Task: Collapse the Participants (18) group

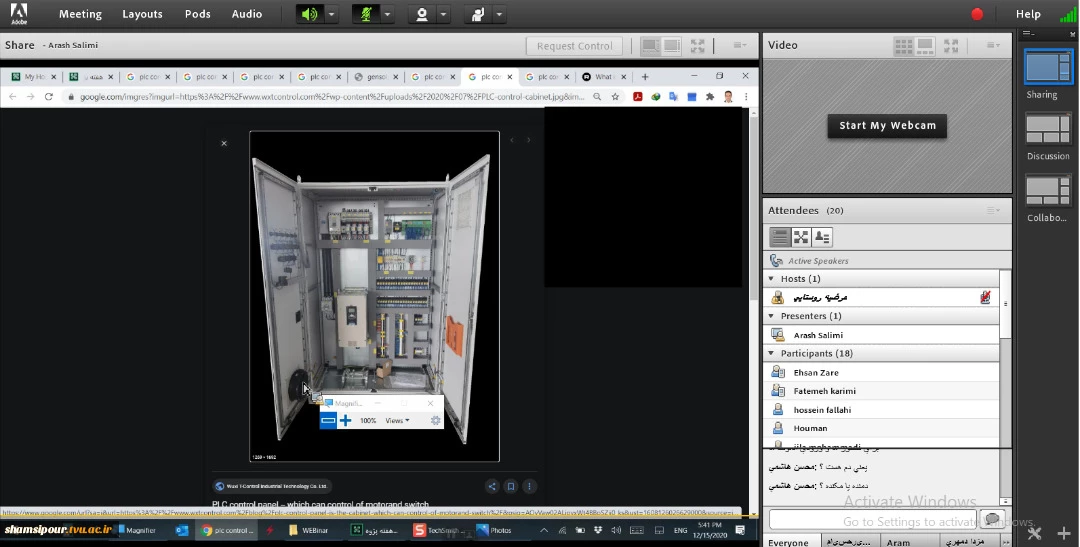Action: coord(771,353)
